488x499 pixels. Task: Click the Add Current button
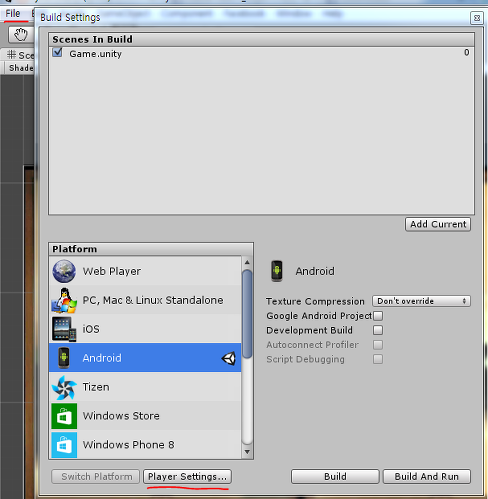tap(438, 224)
